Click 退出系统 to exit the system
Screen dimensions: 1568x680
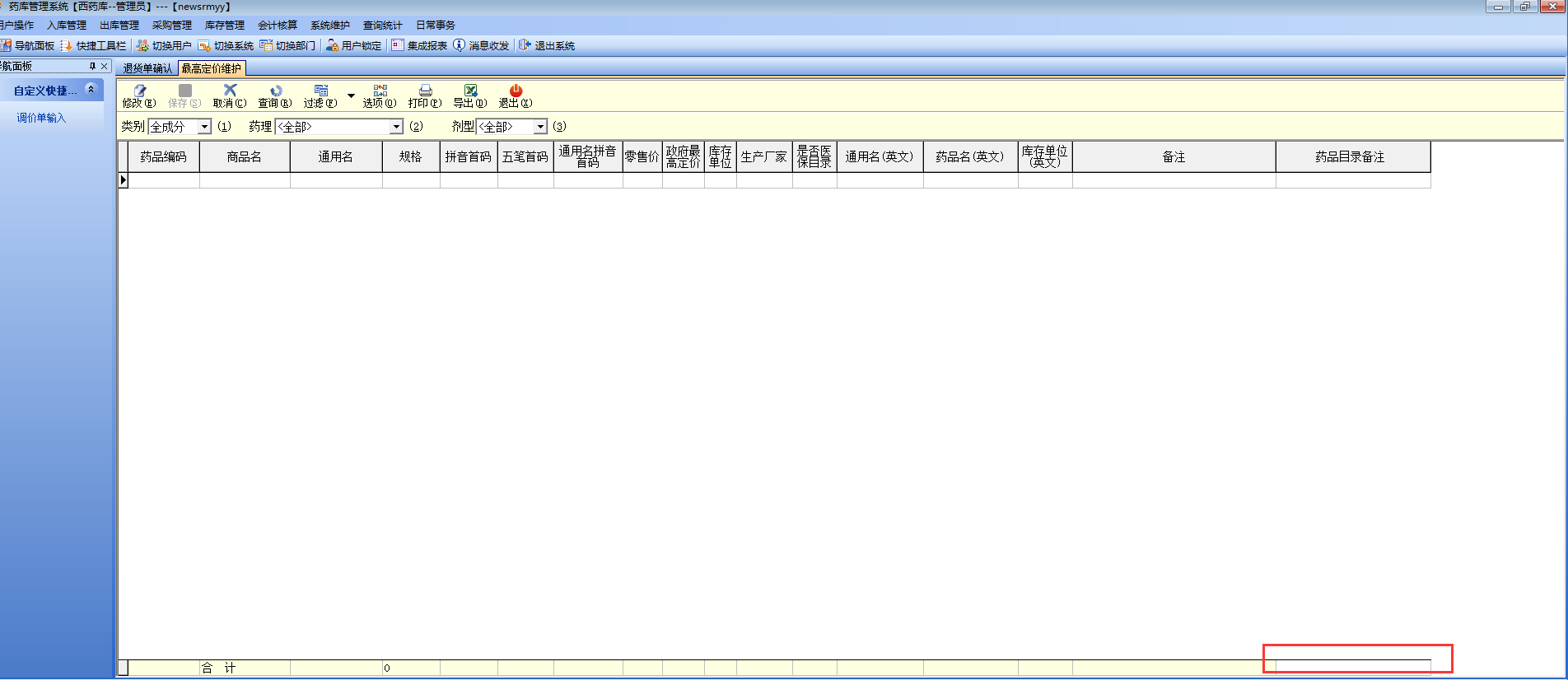tap(547, 45)
